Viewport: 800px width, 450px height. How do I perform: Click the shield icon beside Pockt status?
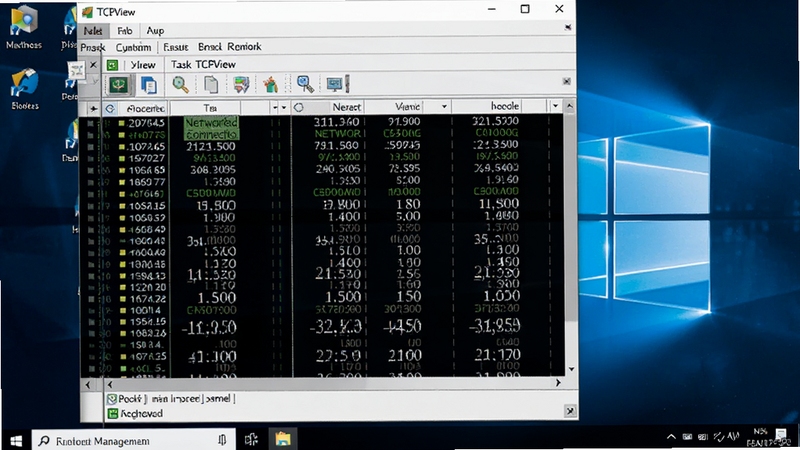pyautogui.click(x=112, y=399)
